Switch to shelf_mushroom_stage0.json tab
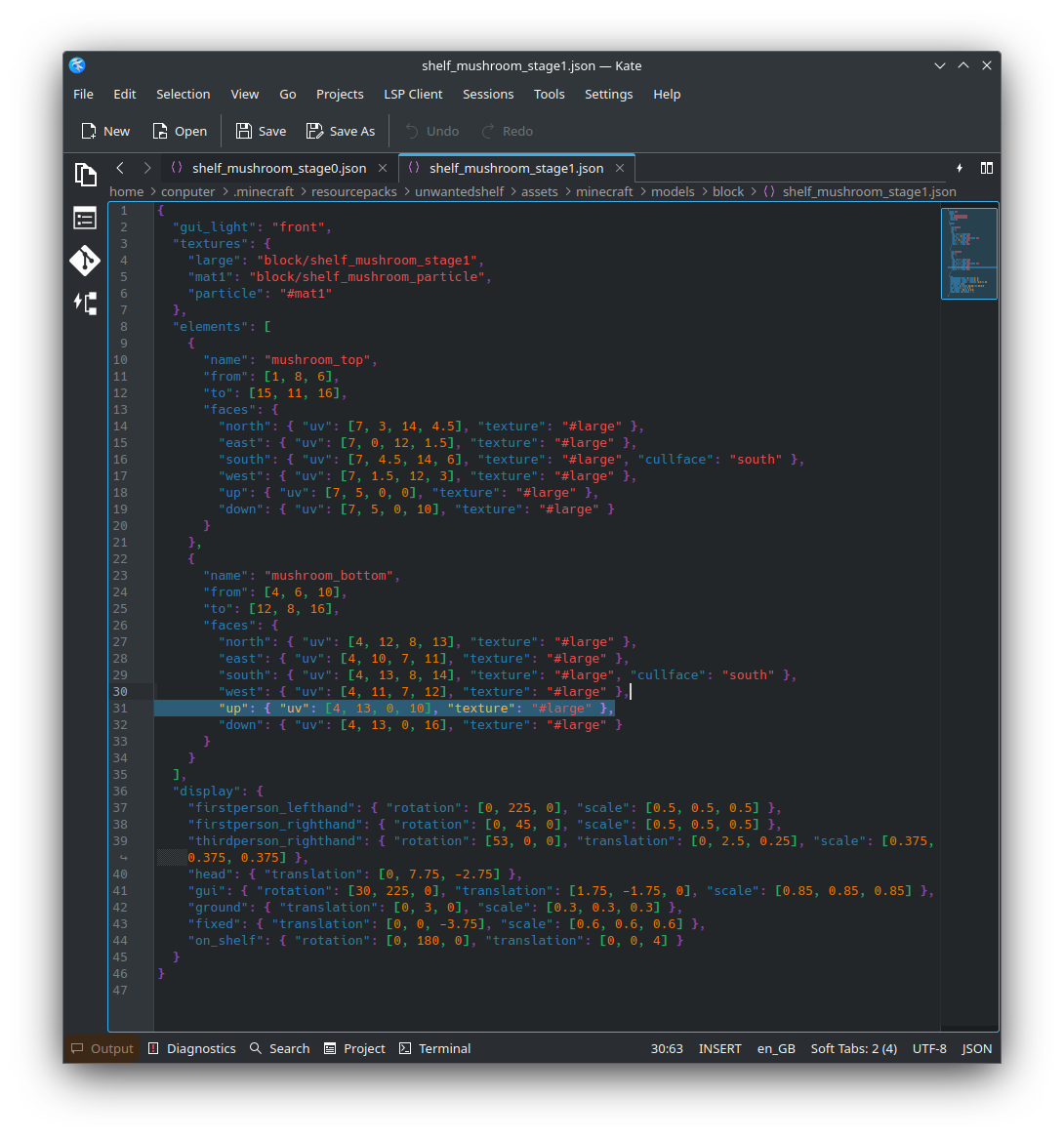Image resolution: width=1064 pixels, height=1138 pixels. 279,168
